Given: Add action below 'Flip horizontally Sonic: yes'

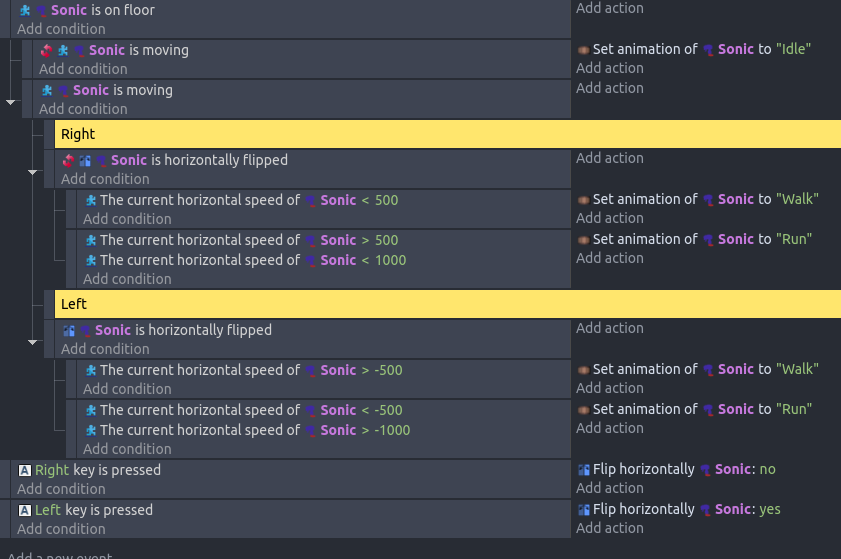Looking at the screenshot, I should click(610, 528).
